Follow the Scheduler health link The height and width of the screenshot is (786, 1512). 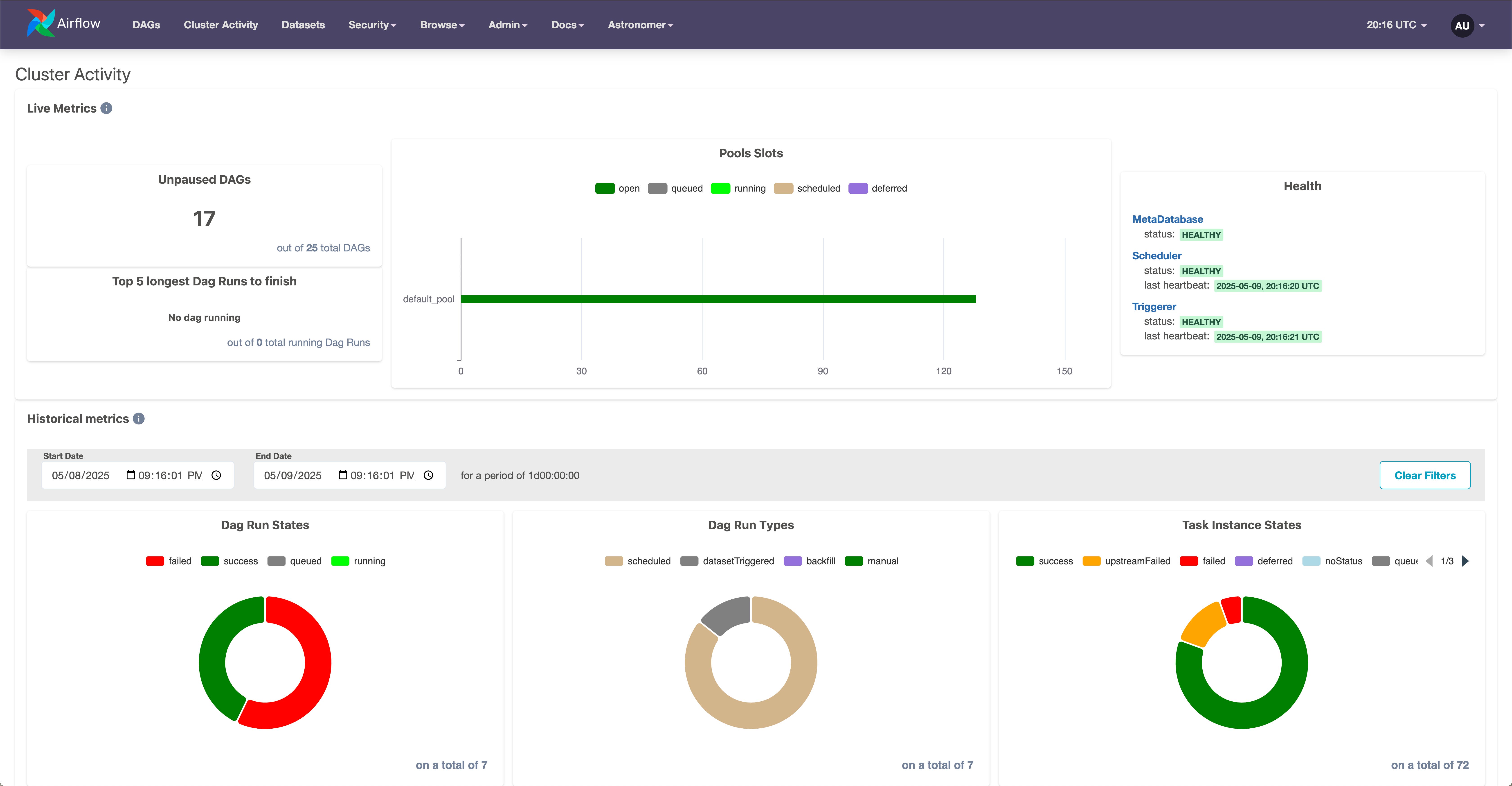click(1156, 256)
